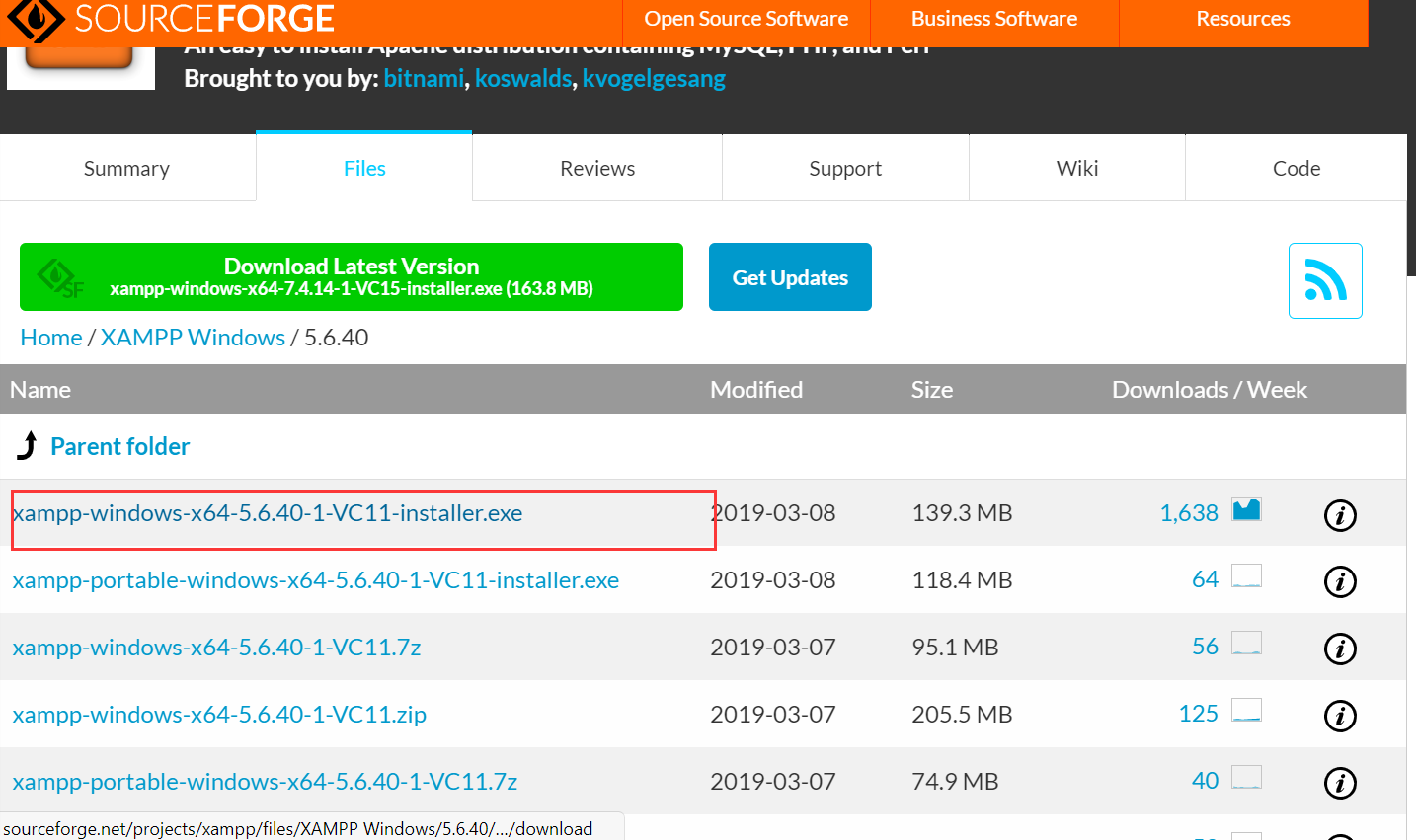Open the Business Software menu
The width and height of the screenshot is (1416, 840).
click(993, 18)
